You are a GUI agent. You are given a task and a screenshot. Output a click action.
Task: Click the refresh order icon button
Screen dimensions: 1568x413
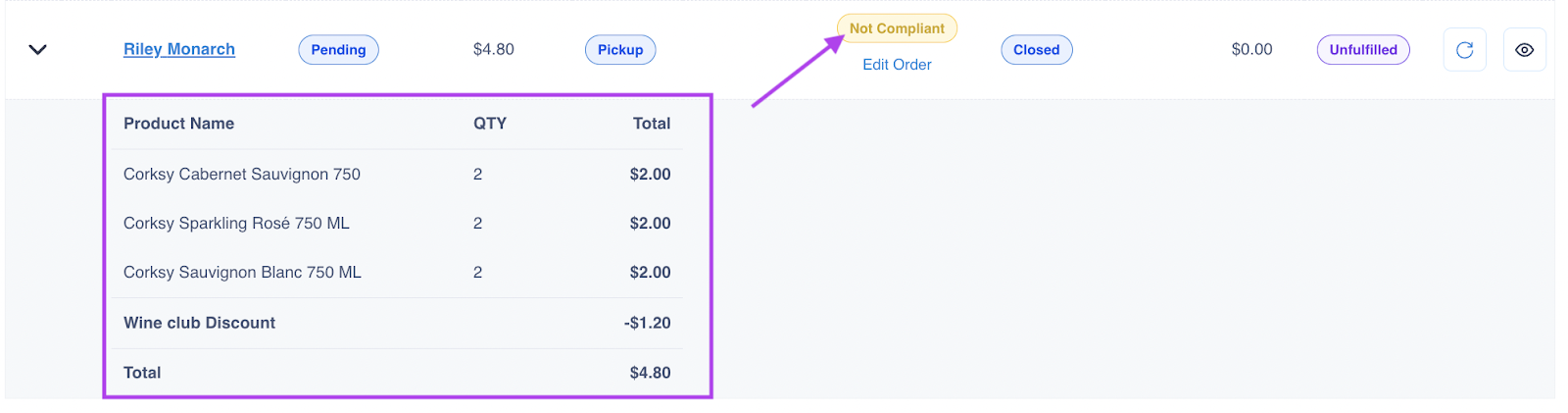point(1464,50)
